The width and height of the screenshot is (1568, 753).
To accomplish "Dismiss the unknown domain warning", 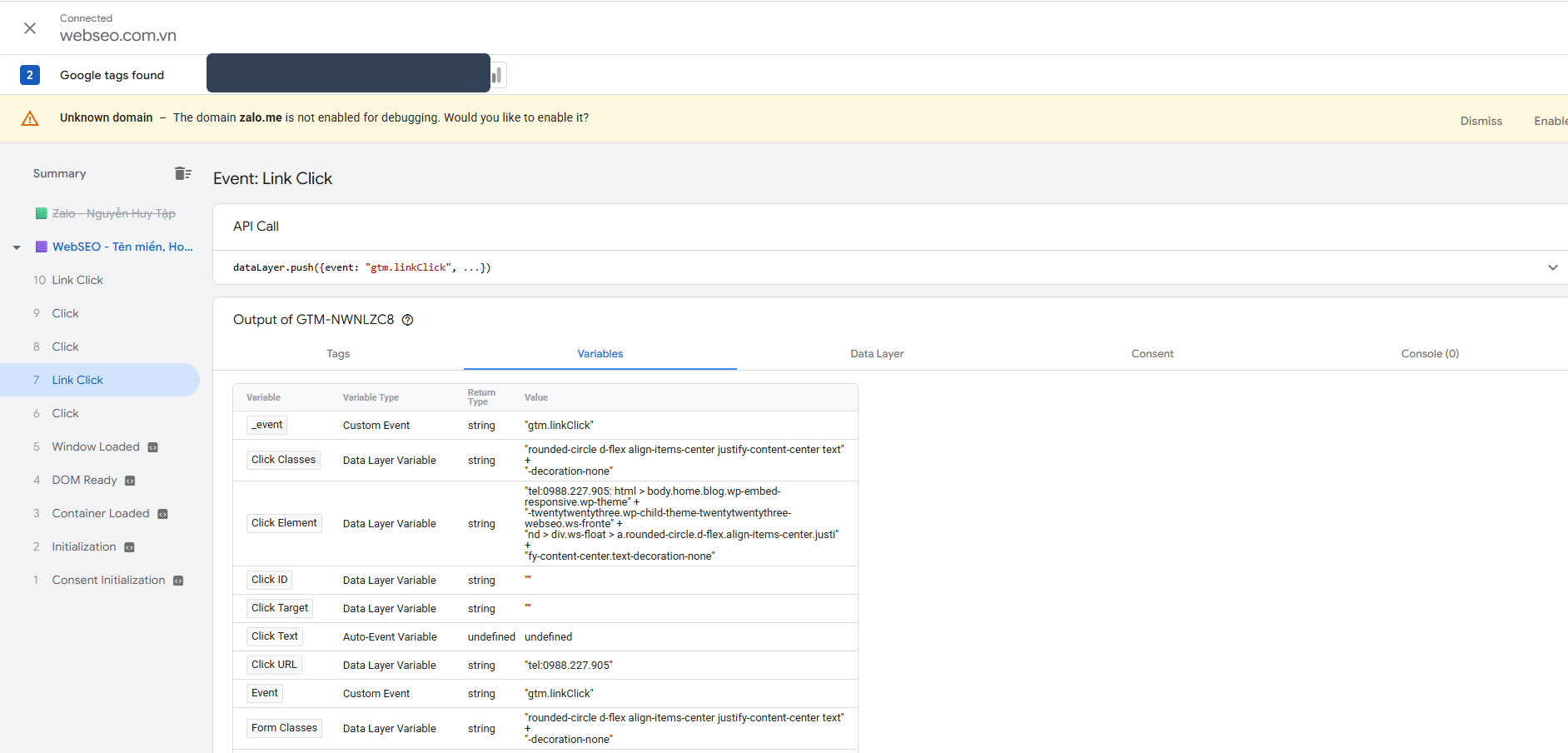I will pyautogui.click(x=1481, y=121).
